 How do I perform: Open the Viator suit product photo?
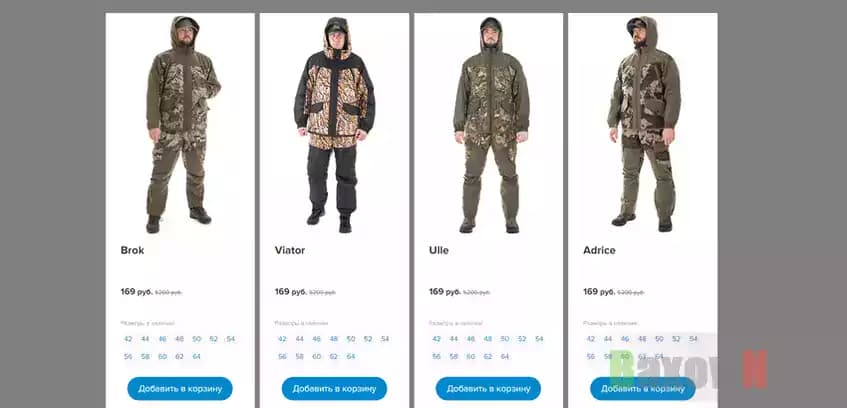click(x=334, y=124)
